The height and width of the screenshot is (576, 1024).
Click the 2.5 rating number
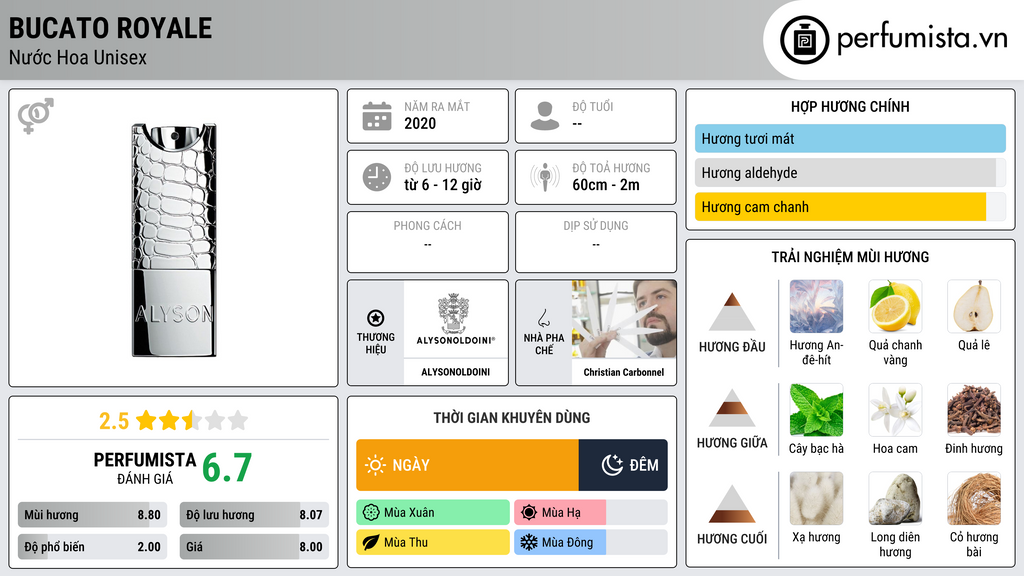pyautogui.click(x=114, y=421)
